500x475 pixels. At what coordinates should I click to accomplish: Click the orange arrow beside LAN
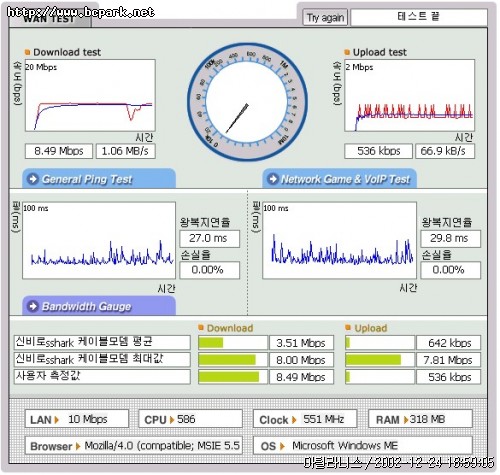point(57,420)
